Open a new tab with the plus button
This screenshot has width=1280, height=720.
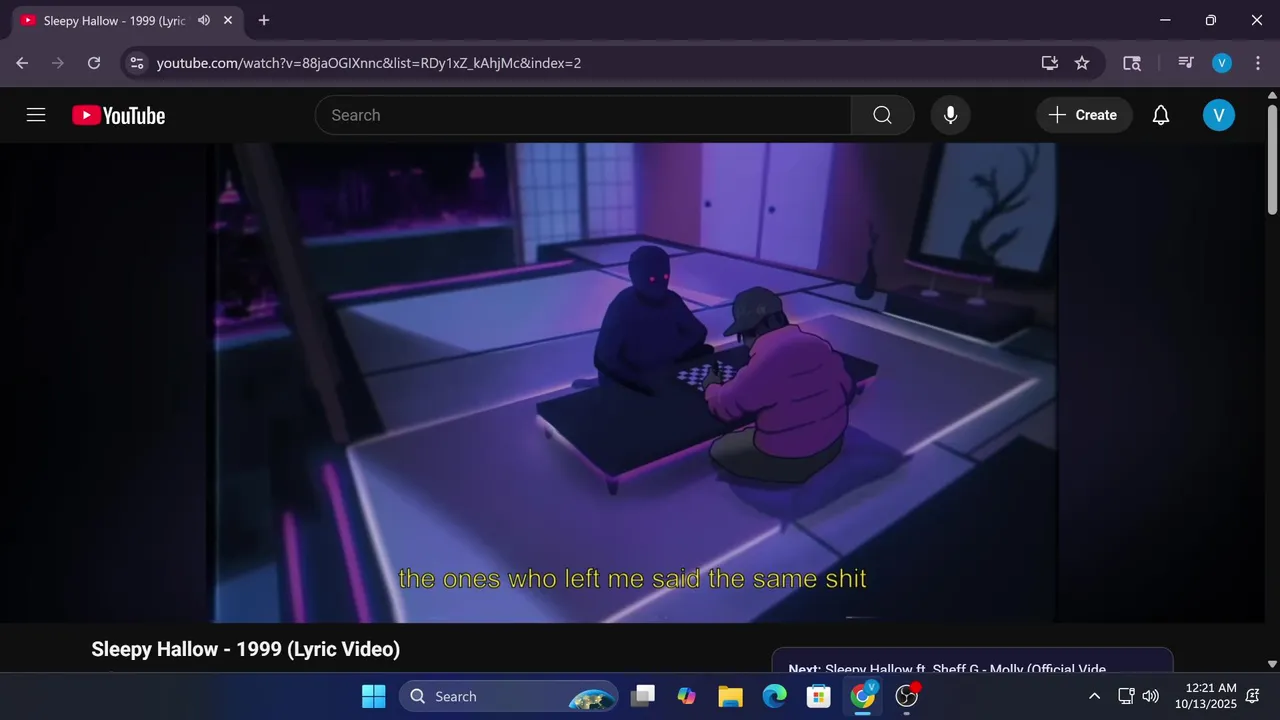tap(264, 20)
